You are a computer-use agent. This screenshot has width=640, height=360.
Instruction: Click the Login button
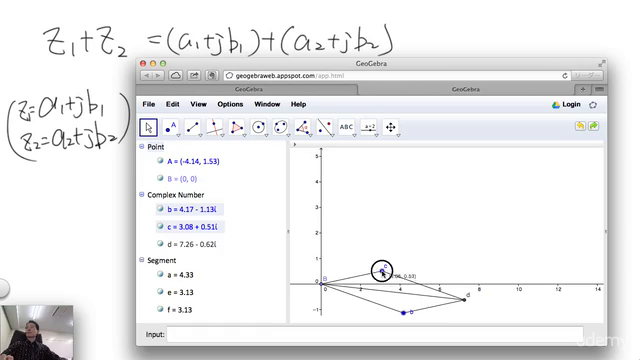(566, 104)
